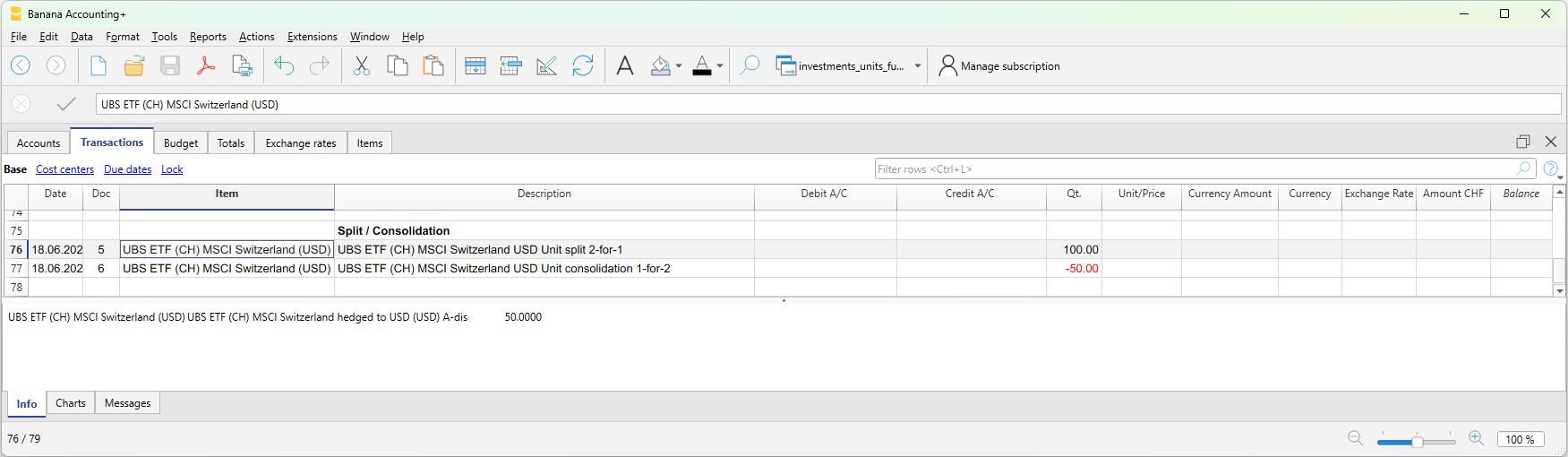
Task: Confirm cell edit with the checkmark icon
Action: 65,104
